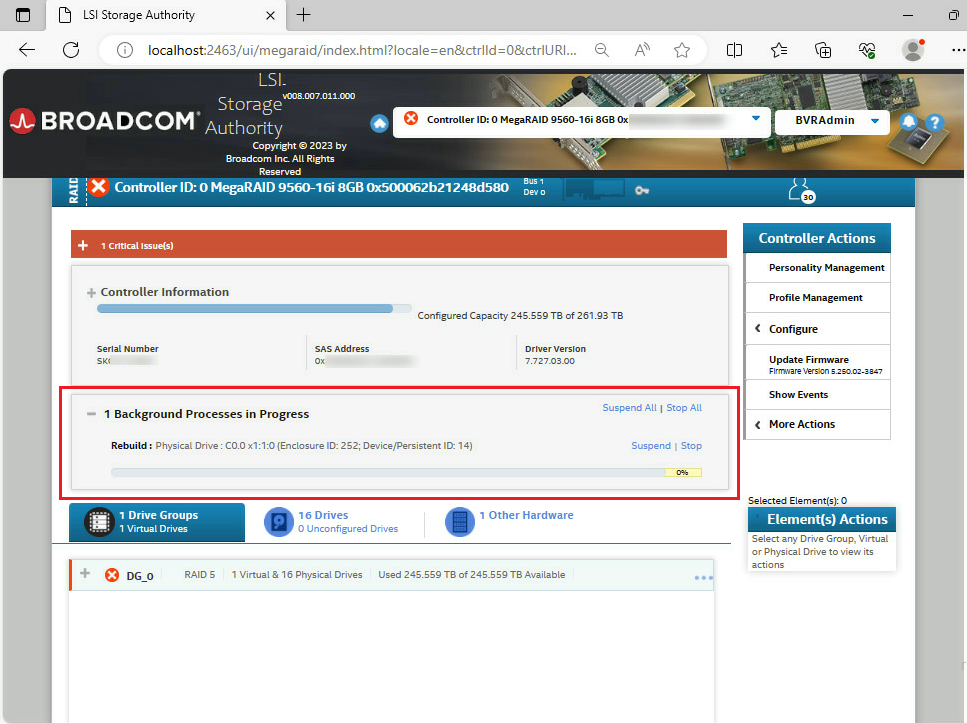The width and height of the screenshot is (967, 724).
Task: Click the home icon in the header
Action: 379,123
